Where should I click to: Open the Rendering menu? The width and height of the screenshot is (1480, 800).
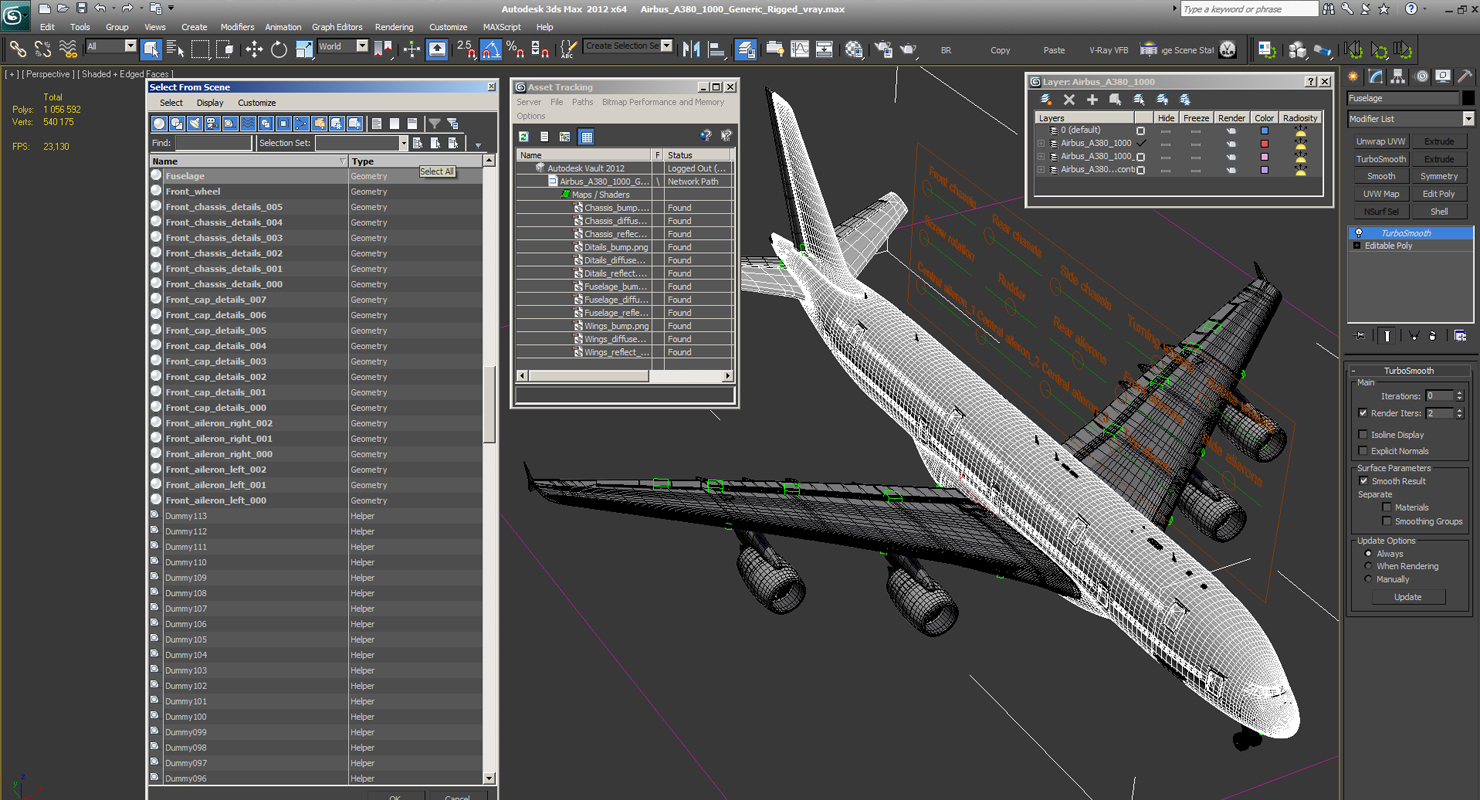[394, 27]
